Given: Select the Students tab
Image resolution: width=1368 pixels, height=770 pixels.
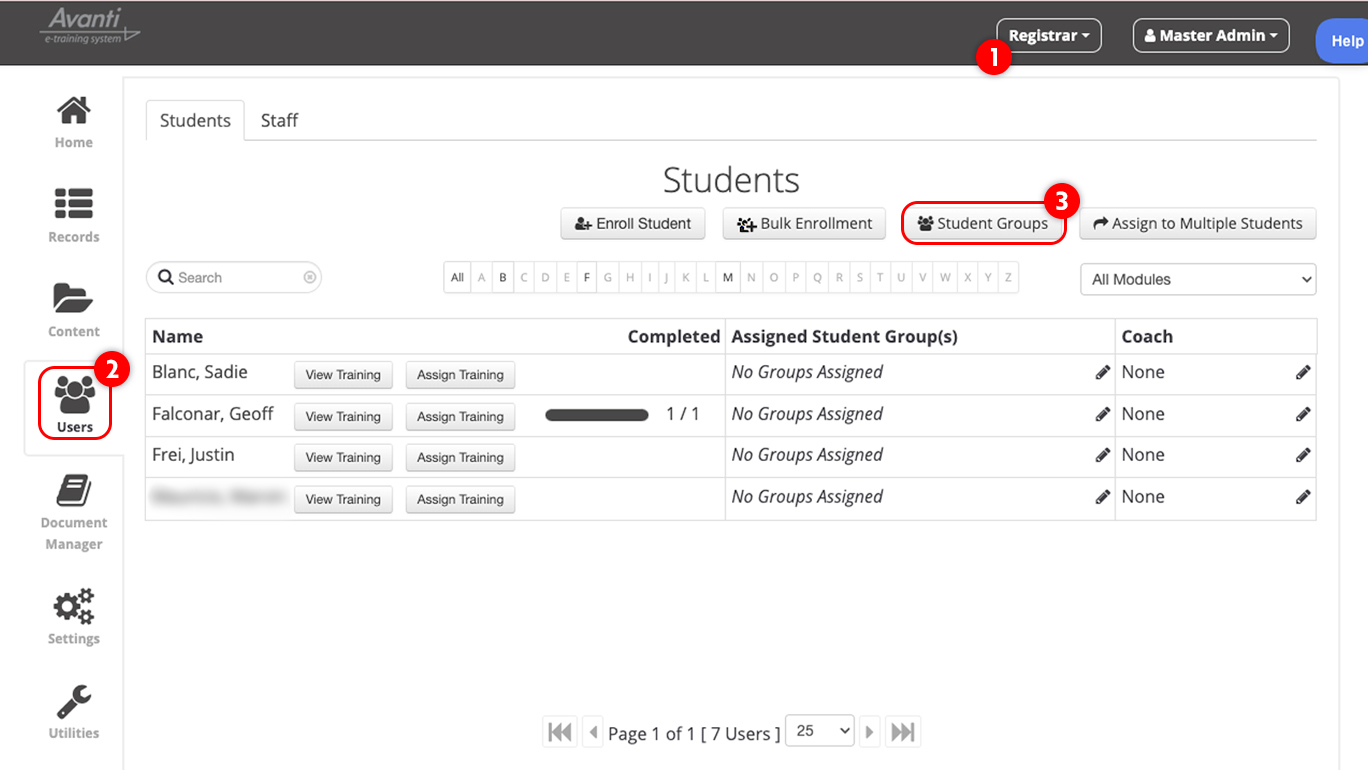Looking at the screenshot, I should [x=195, y=120].
